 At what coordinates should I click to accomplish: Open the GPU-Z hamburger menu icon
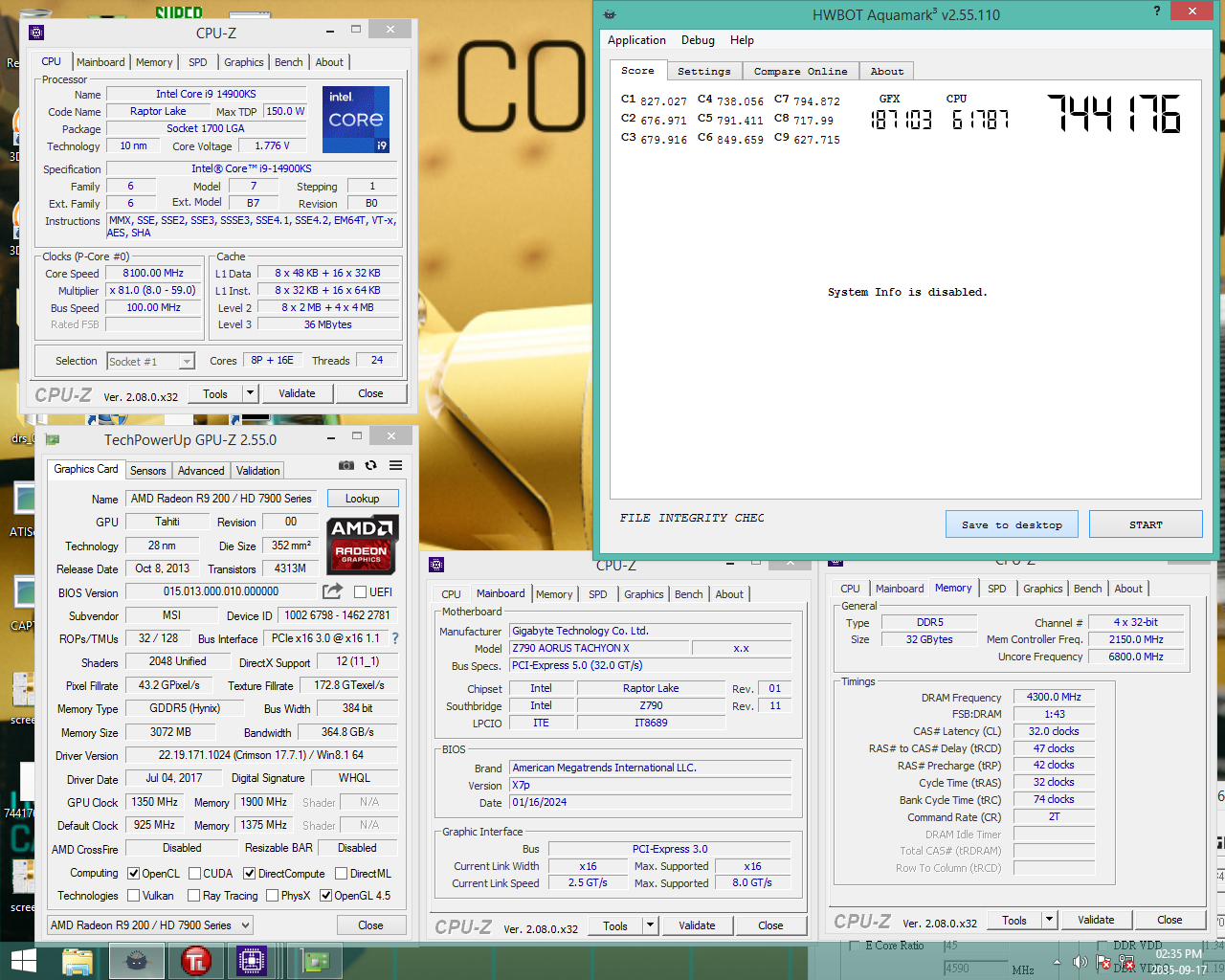[x=395, y=465]
